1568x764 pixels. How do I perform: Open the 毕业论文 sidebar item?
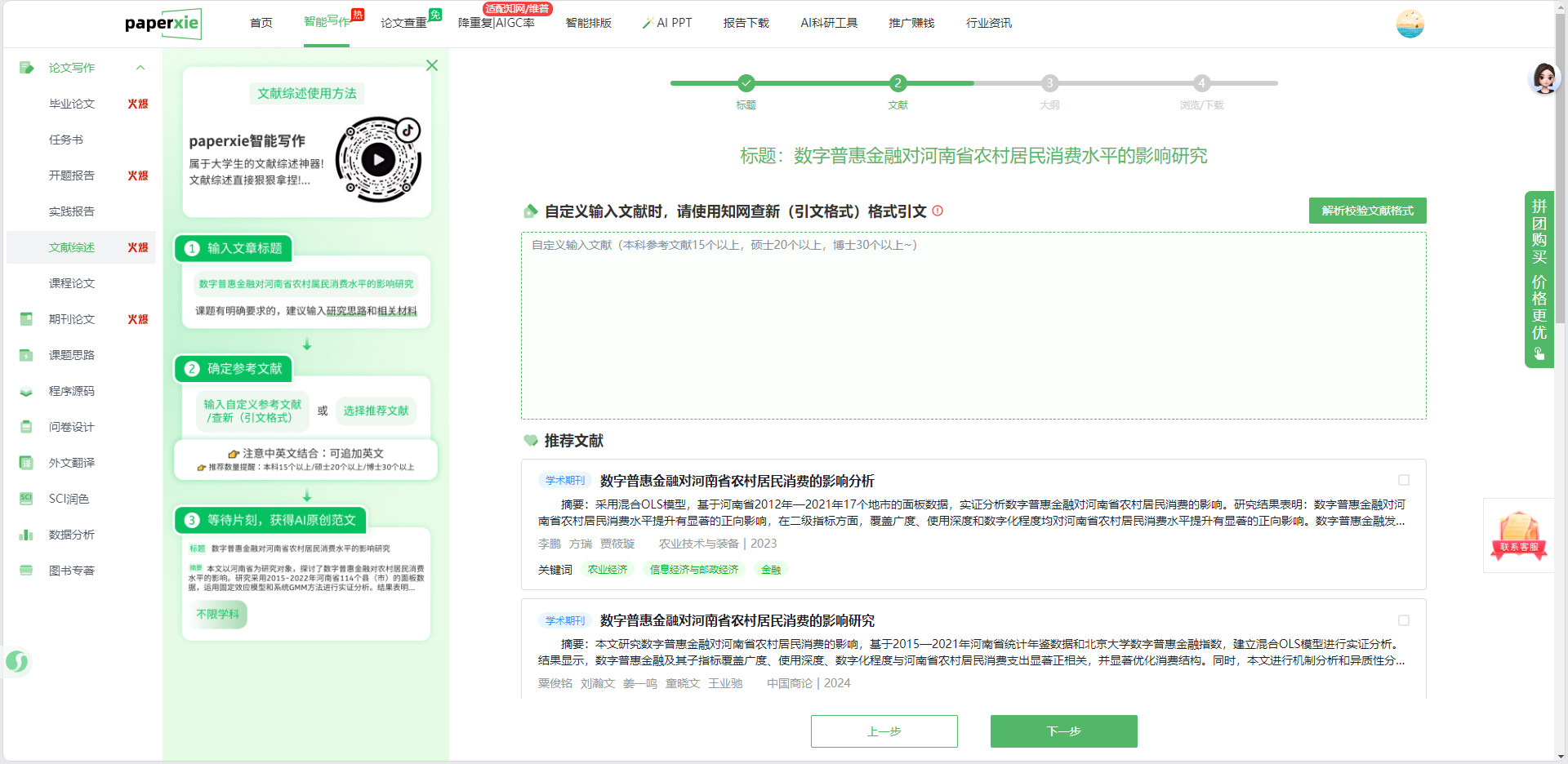point(72,104)
